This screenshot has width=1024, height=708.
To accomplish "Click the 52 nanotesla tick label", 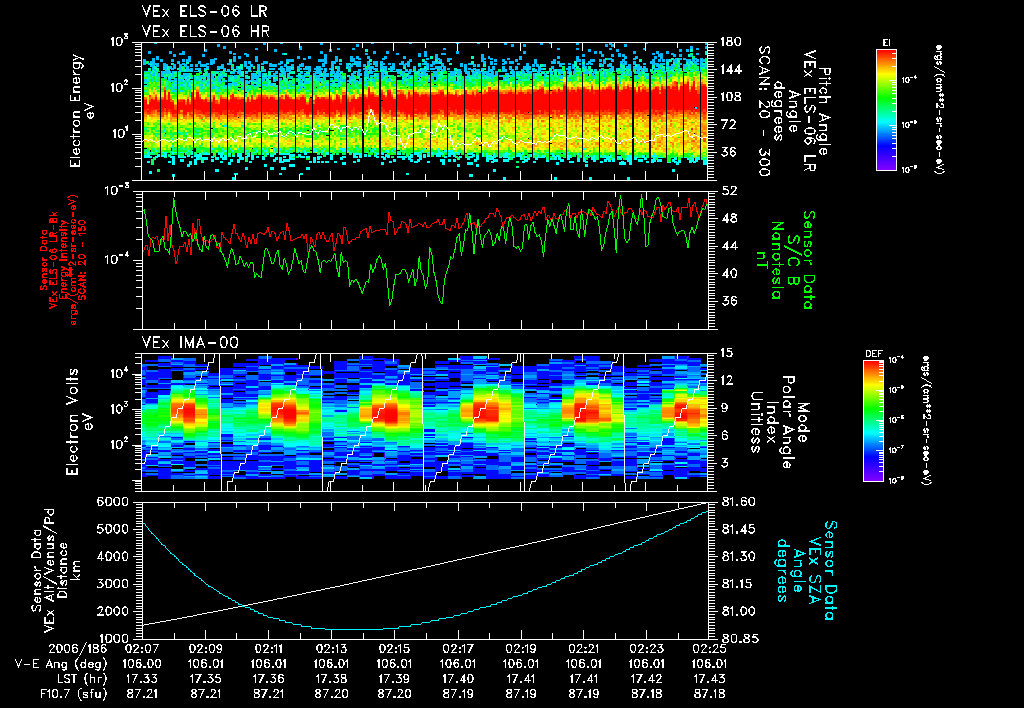I will [728, 191].
